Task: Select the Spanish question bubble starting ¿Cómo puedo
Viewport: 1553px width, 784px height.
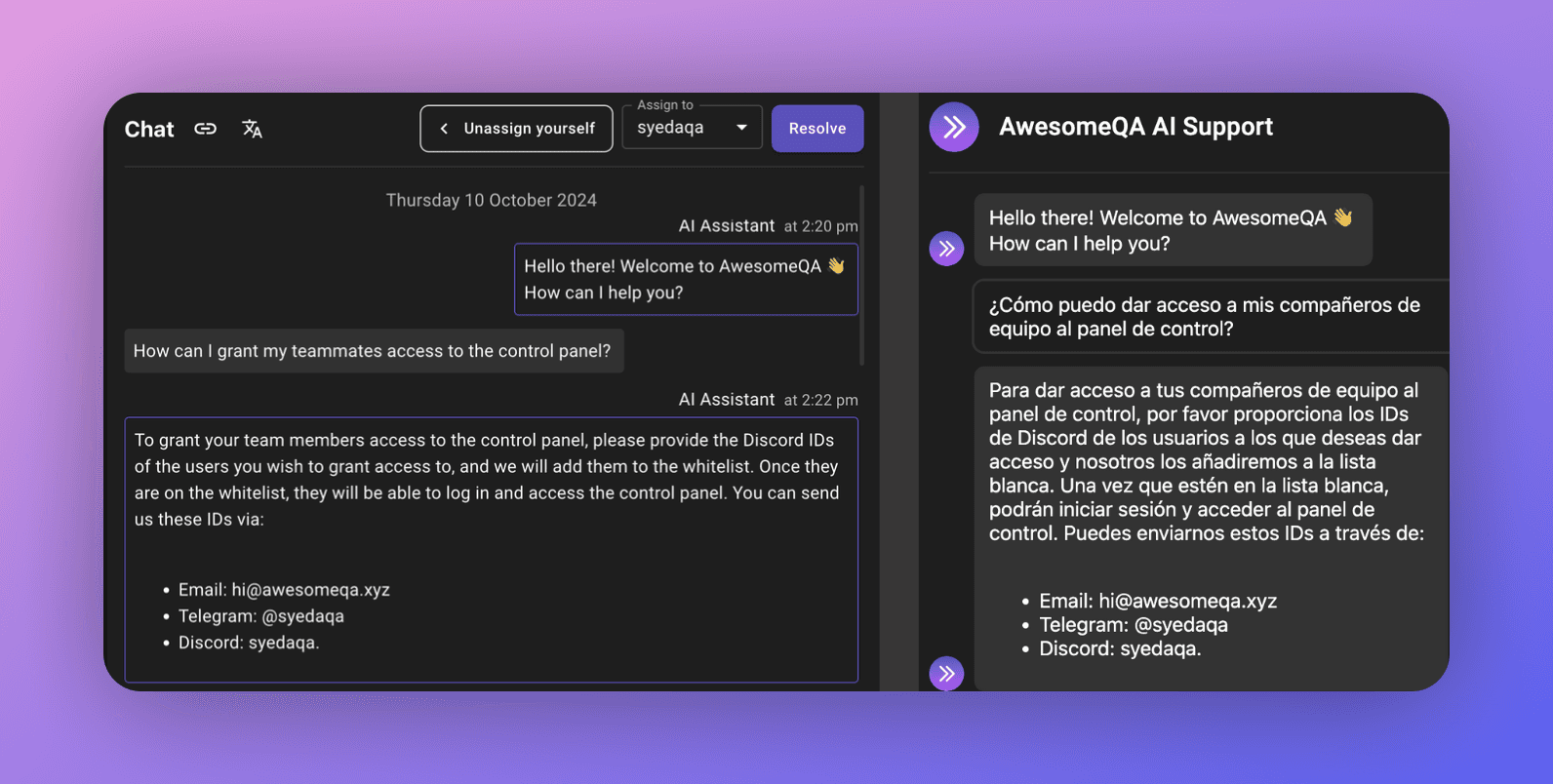Action: (x=1204, y=317)
